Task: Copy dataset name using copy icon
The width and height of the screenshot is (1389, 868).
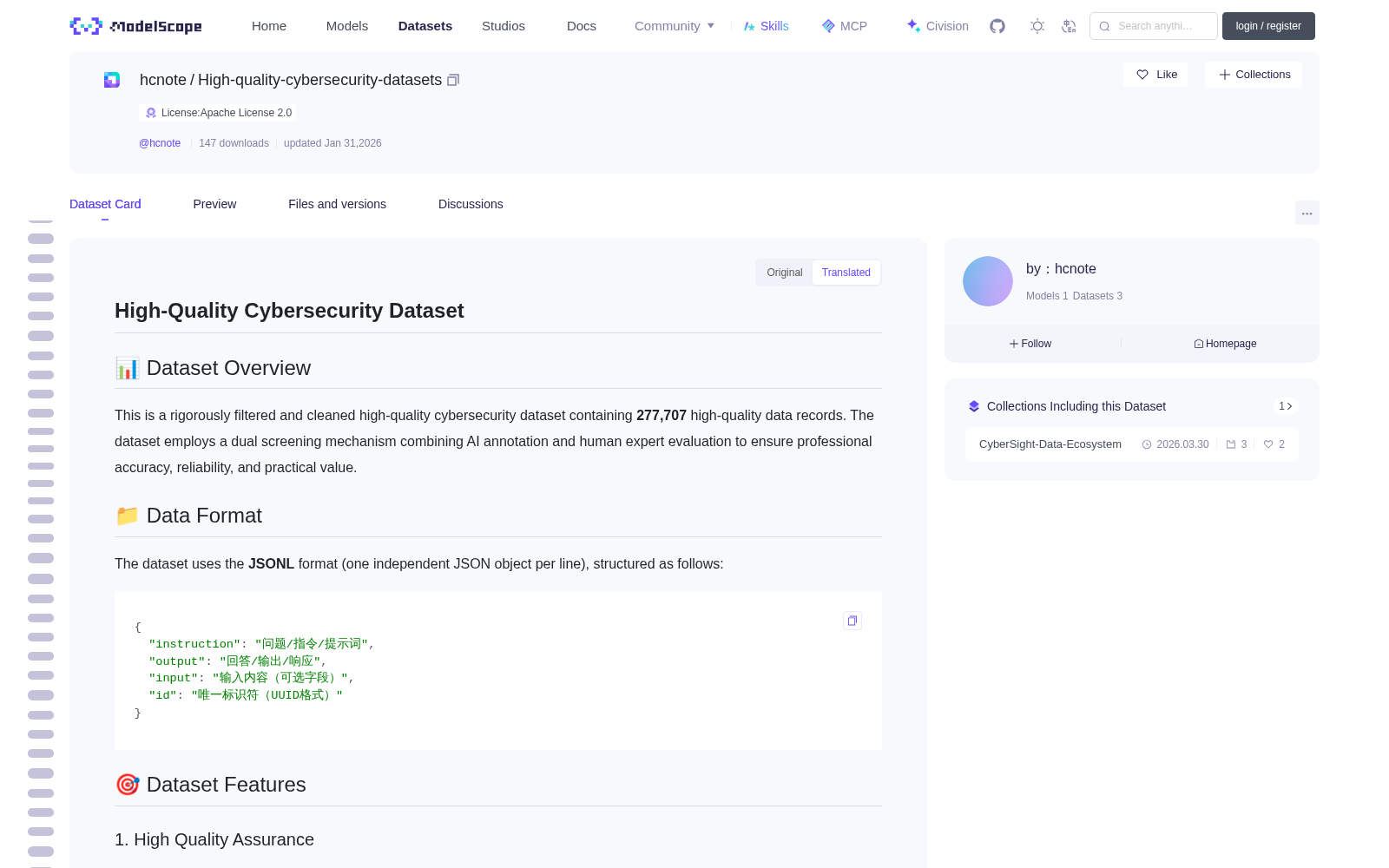Action: point(452,80)
